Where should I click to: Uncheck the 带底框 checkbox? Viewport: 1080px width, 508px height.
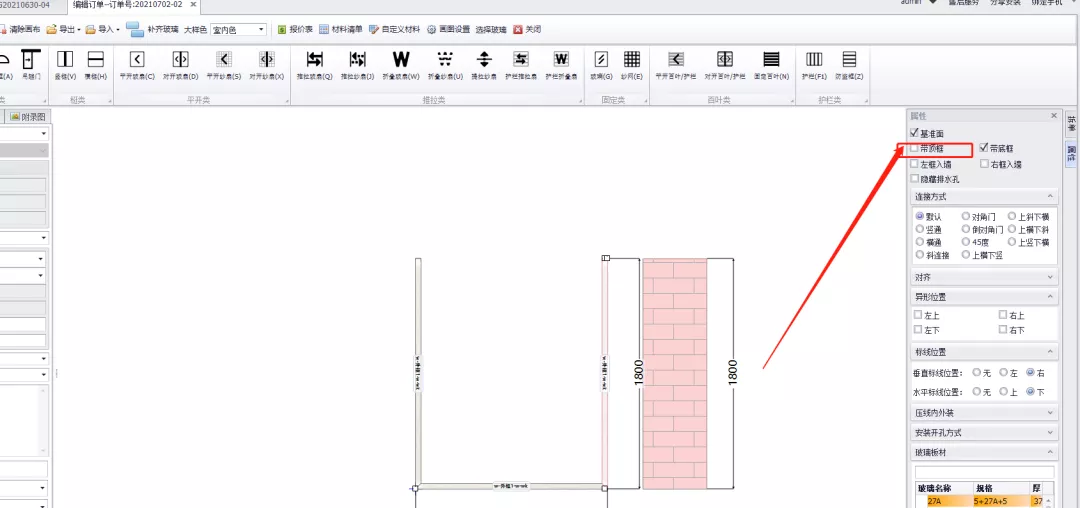pos(984,148)
